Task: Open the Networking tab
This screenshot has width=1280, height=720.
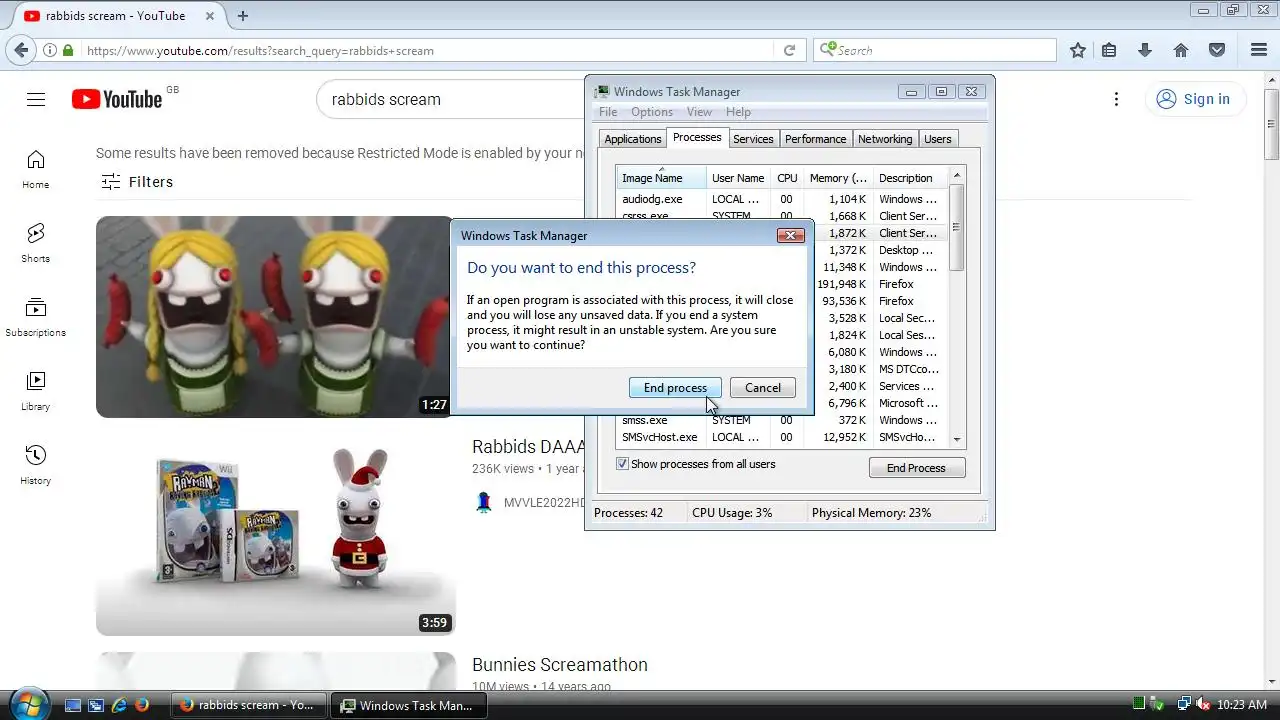Action: click(885, 139)
